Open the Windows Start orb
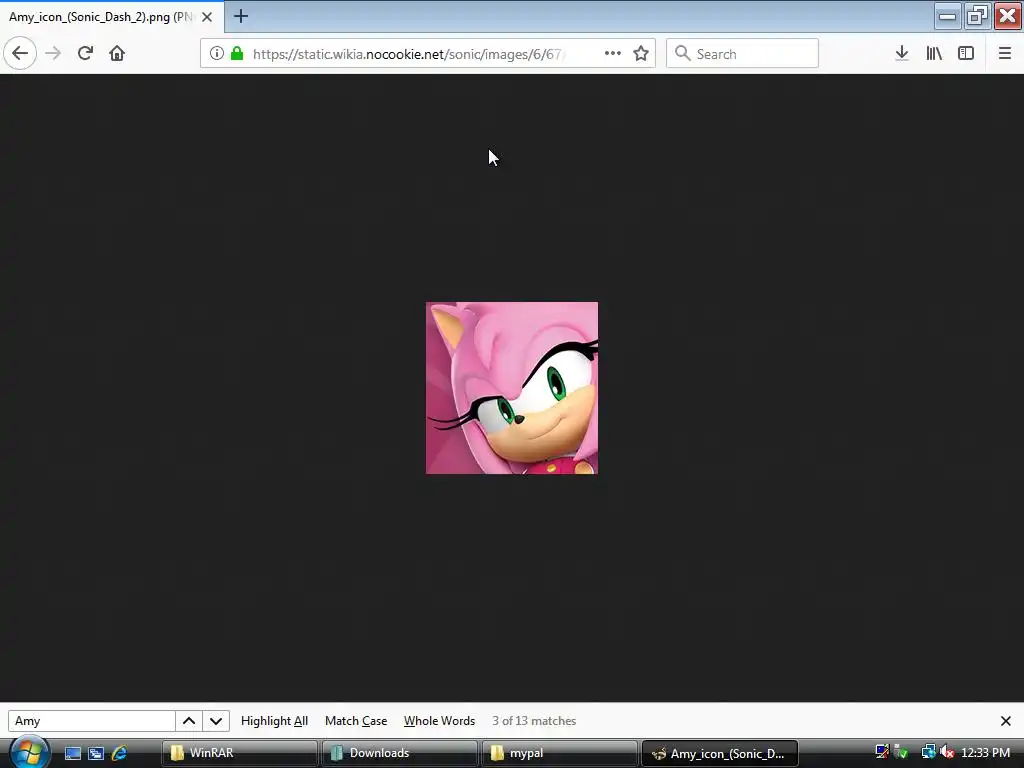1024x768 pixels. pyautogui.click(x=29, y=752)
